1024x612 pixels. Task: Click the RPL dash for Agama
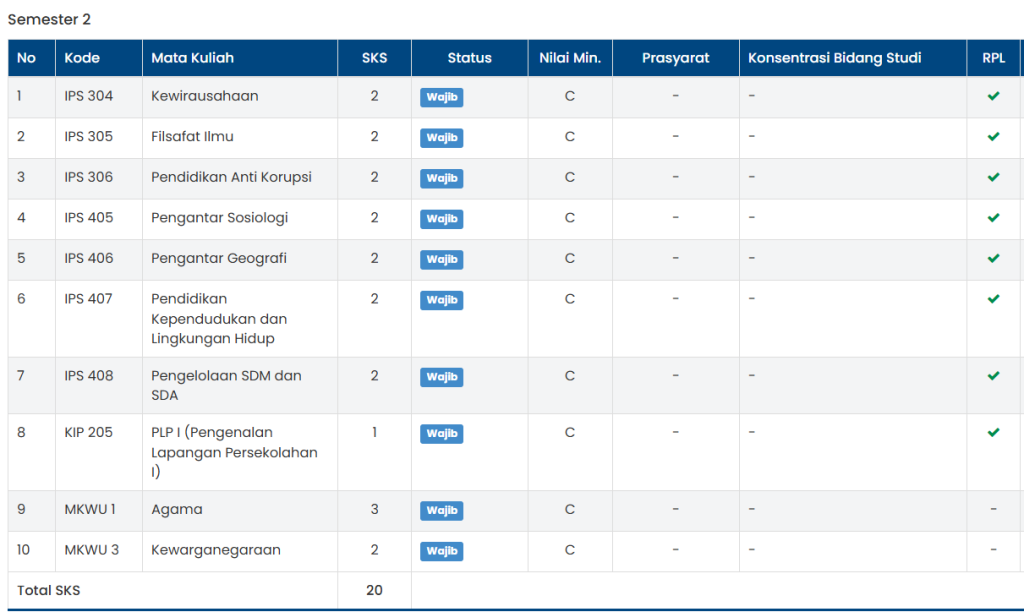993,509
